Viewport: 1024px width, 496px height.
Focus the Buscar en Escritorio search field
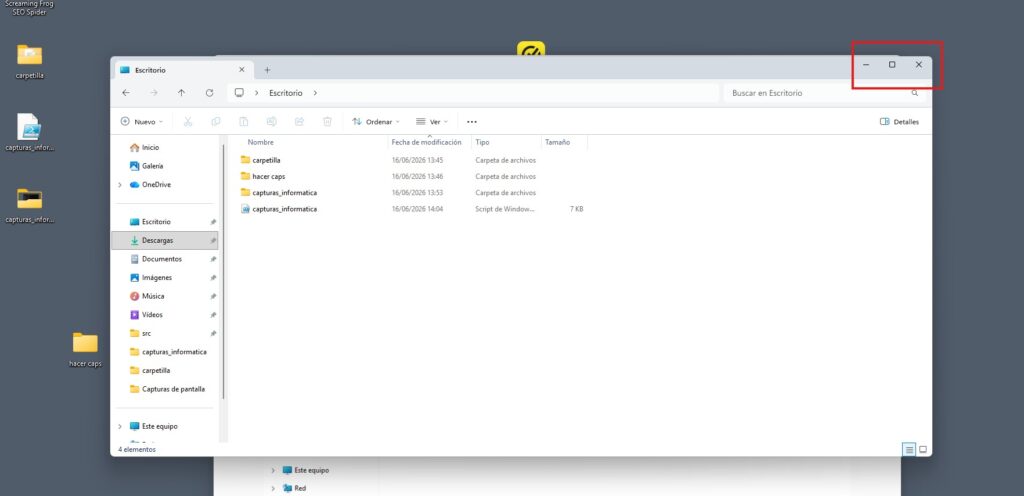point(825,93)
